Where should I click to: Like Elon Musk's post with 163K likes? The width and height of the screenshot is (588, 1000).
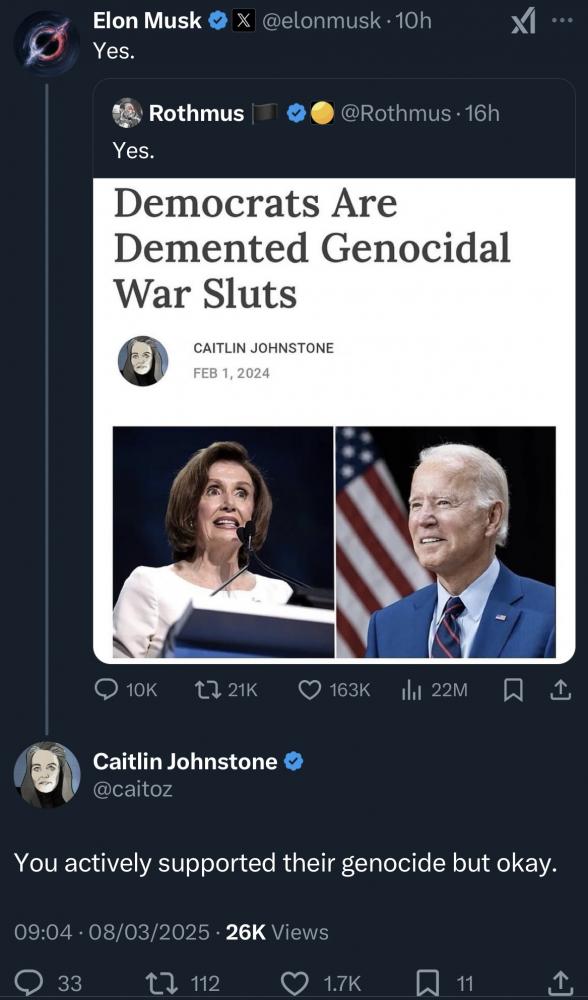click(334, 689)
